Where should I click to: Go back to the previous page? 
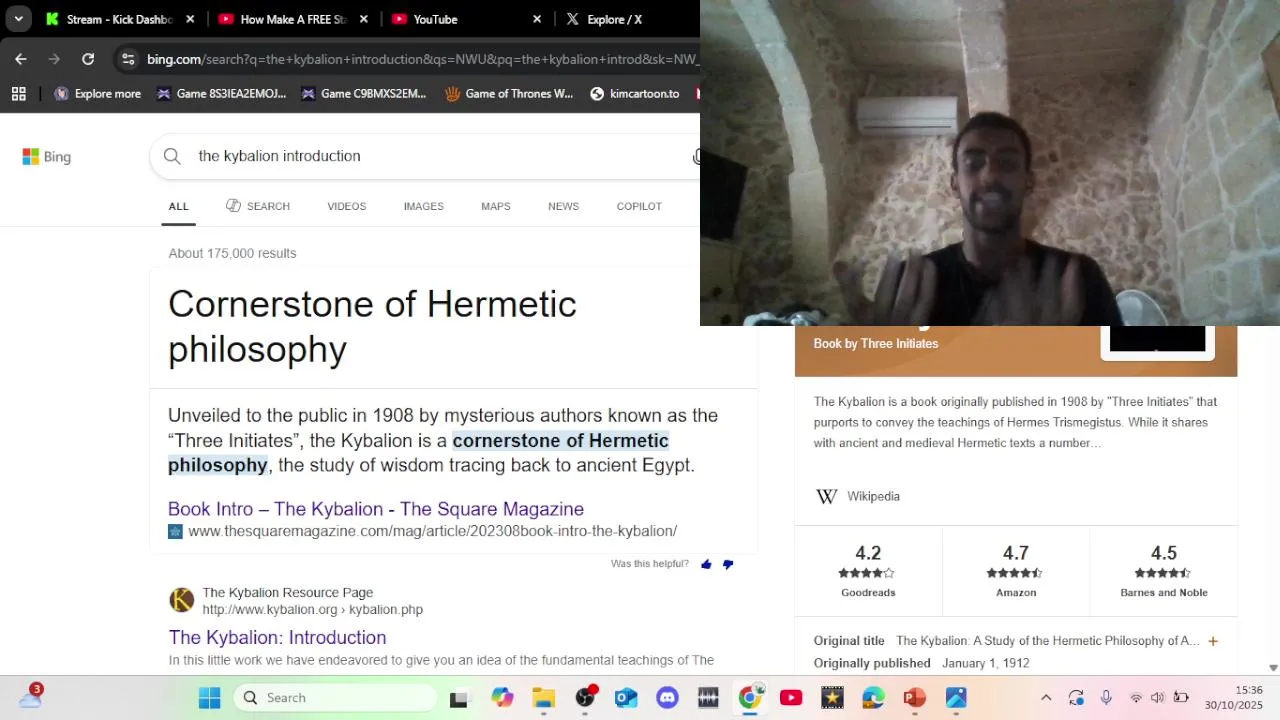pyautogui.click(x=21, y=59)
